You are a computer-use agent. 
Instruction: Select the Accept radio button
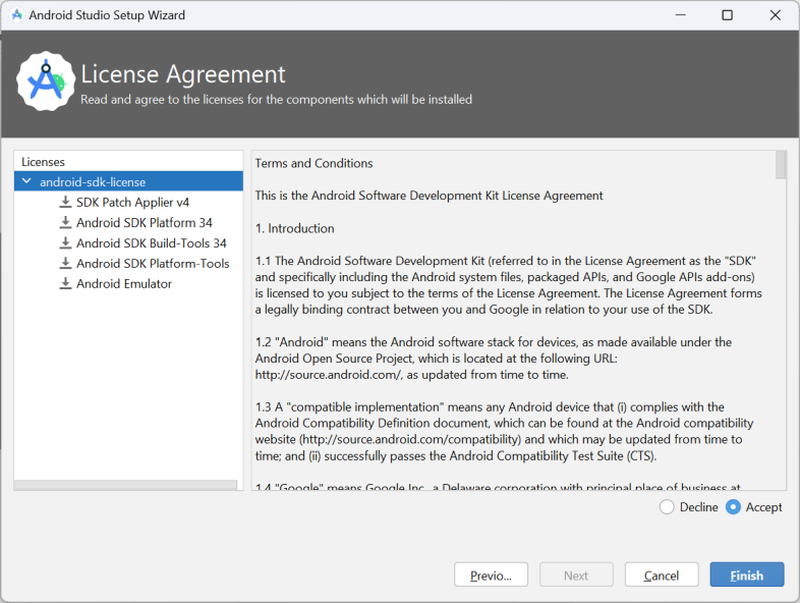(x=733, y=507)
